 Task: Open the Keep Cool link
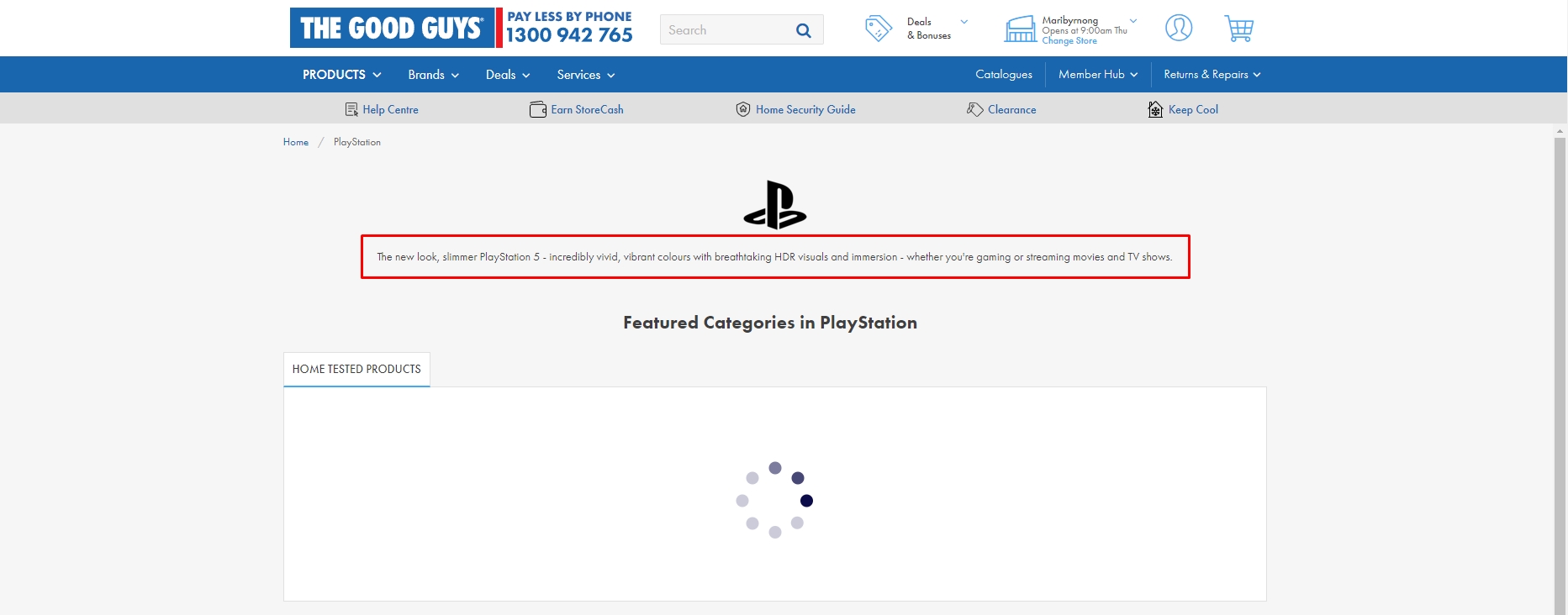click(1193, 109)
